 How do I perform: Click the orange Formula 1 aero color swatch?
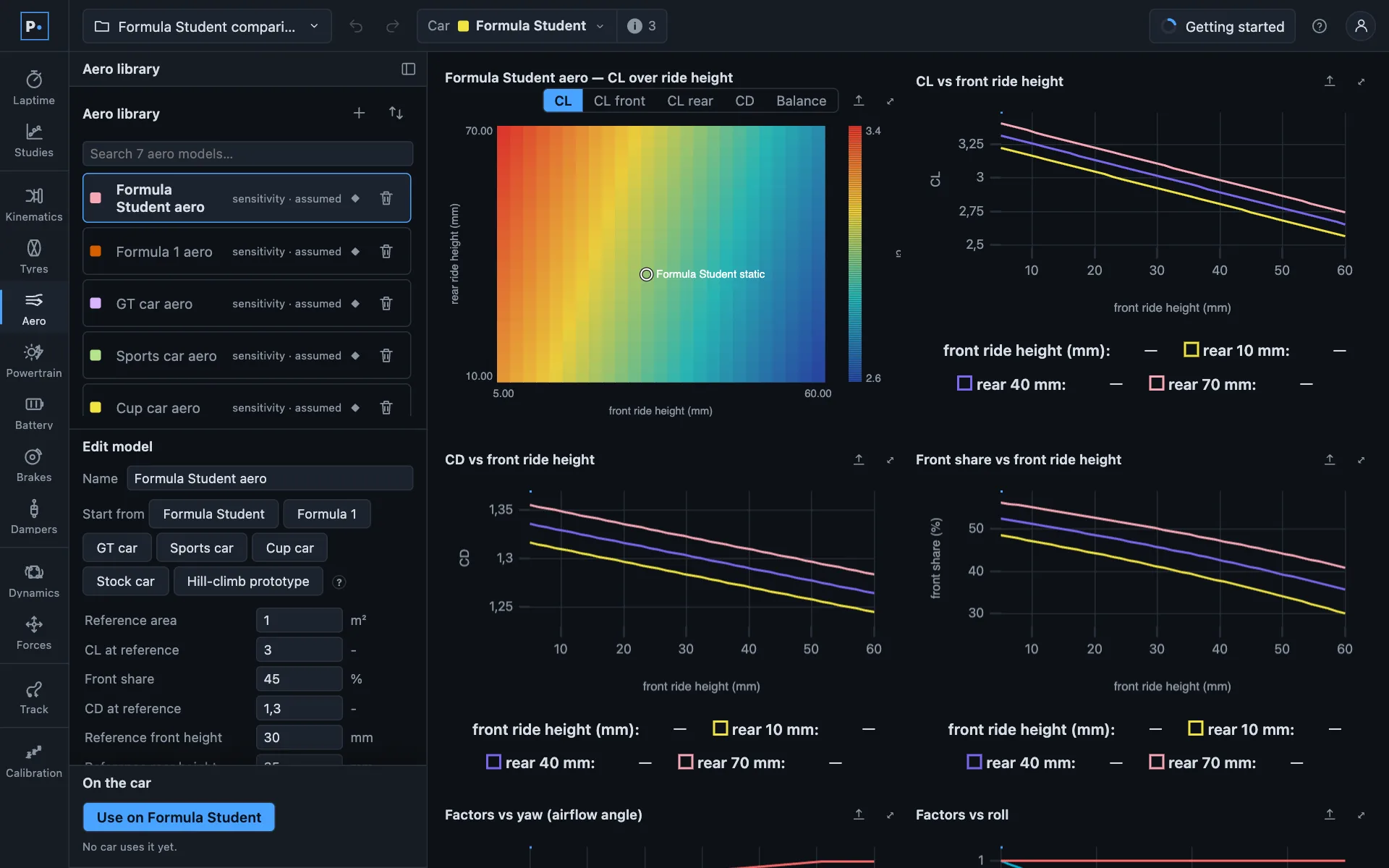point(95,251)
